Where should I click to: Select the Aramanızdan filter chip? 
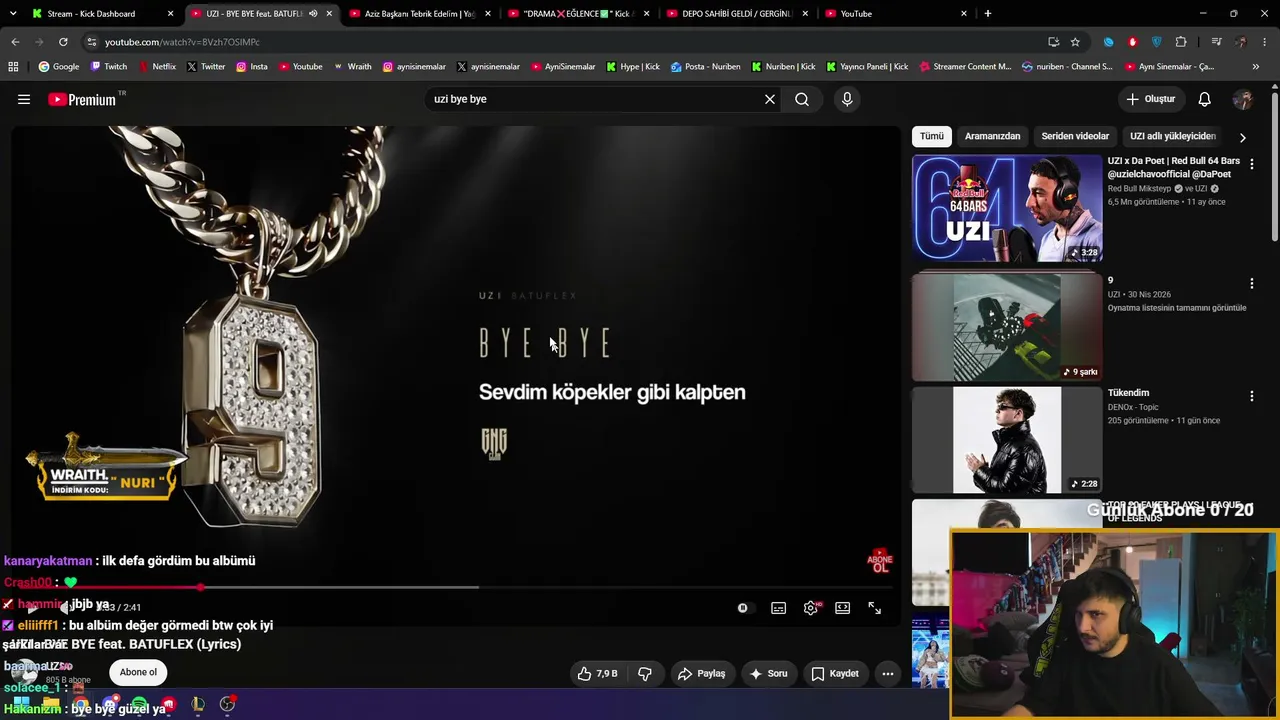[x=992, y=136]
